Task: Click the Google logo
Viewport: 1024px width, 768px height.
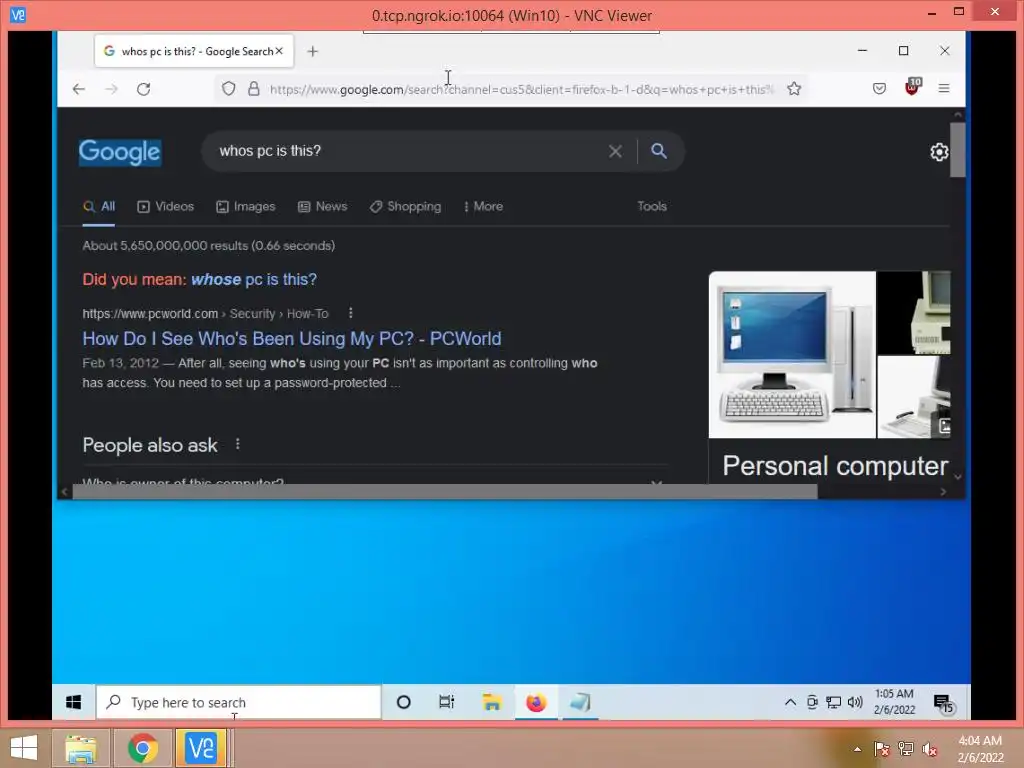Action: coord(120,152)
